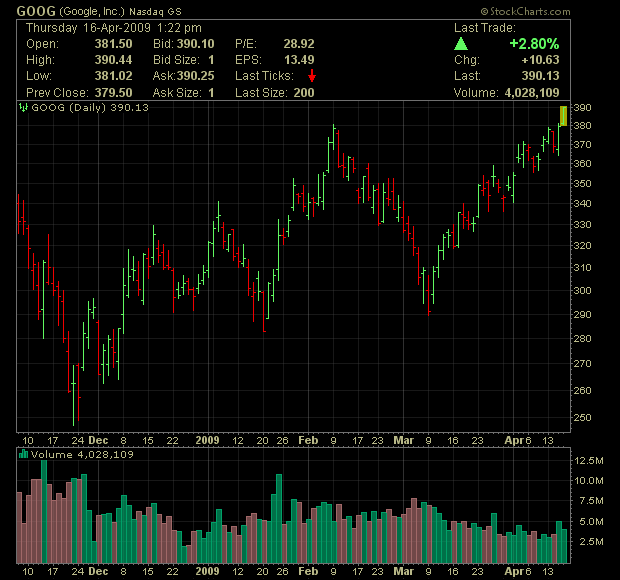Click the green up-triangle change indicator

point(460,44)
